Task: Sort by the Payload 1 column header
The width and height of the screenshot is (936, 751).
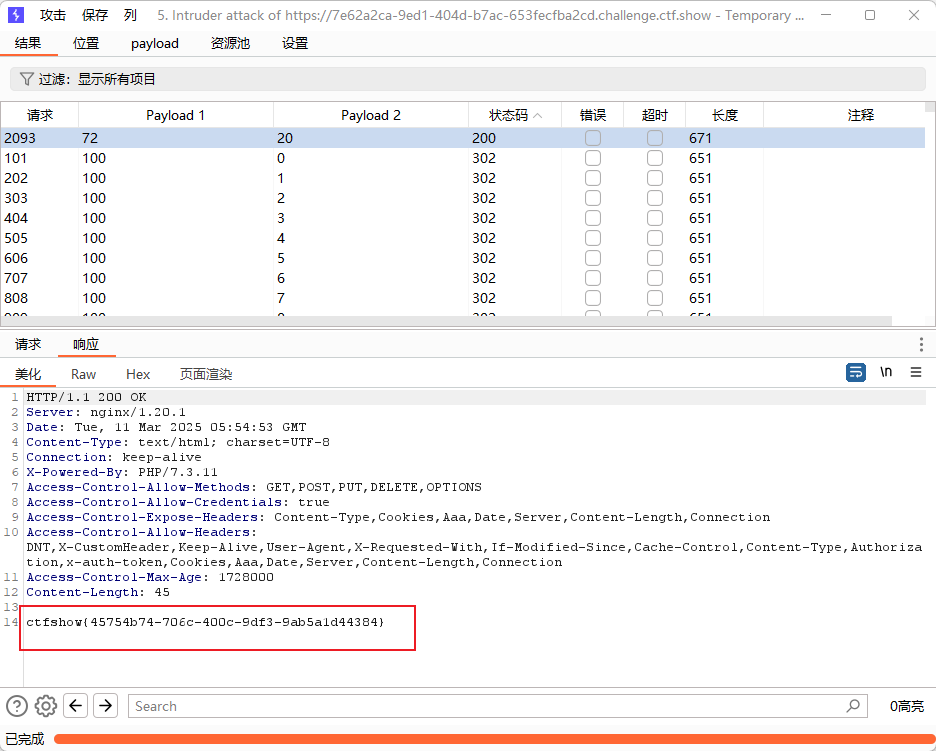Action: (x=176, y=115)
